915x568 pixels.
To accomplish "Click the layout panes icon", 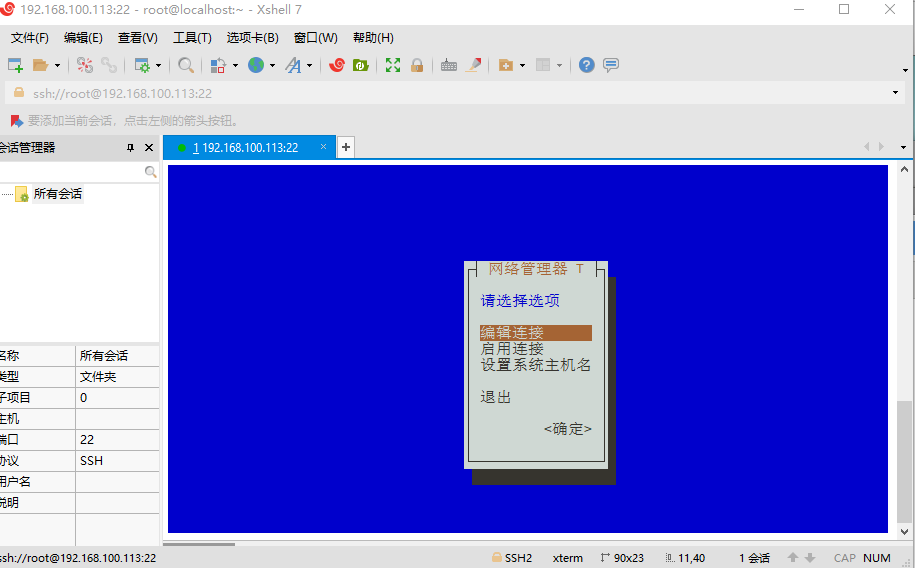I will (x=543, y=65).
